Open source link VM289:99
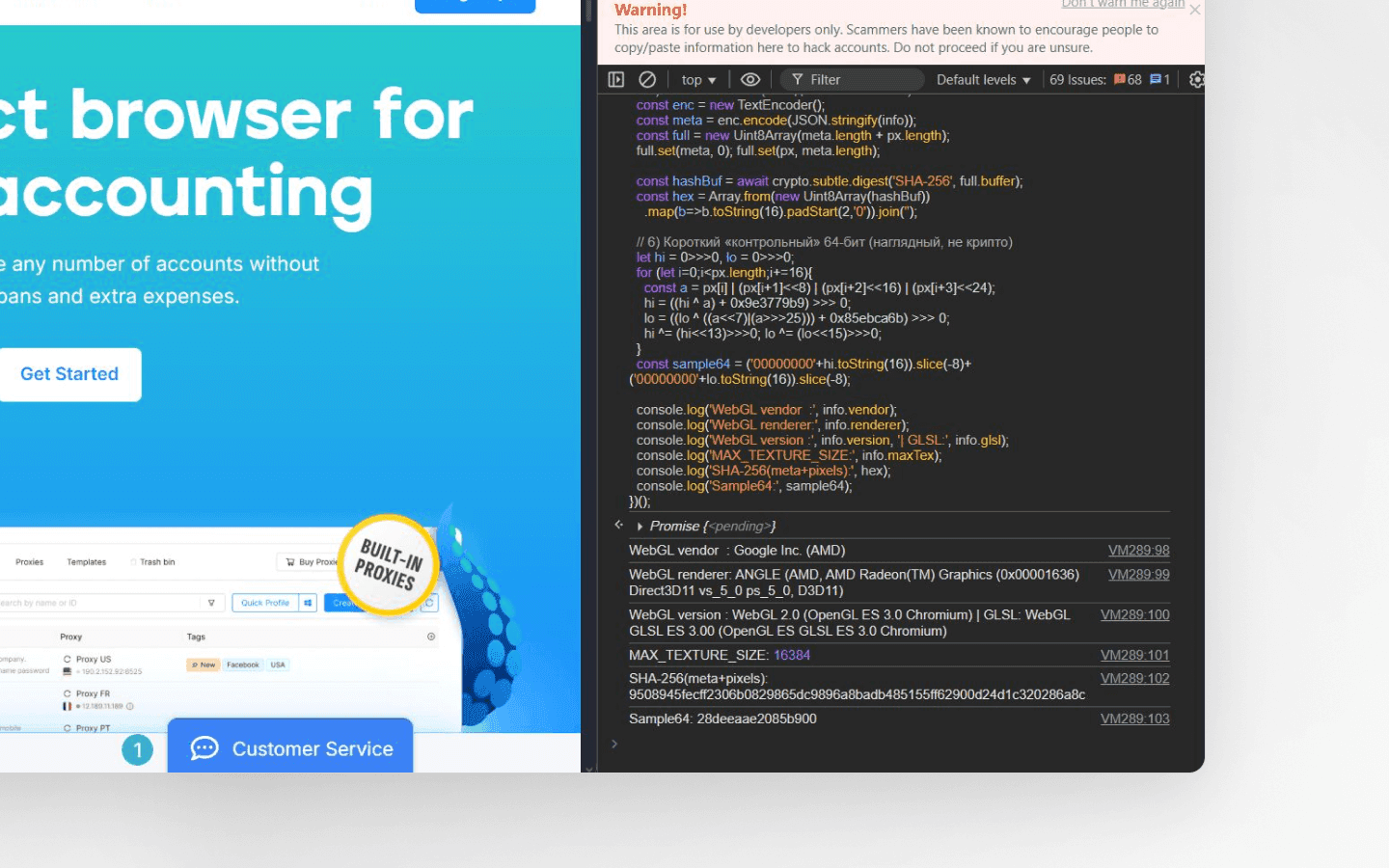This screenshot has width=1389, height=868. point(1138,575)
